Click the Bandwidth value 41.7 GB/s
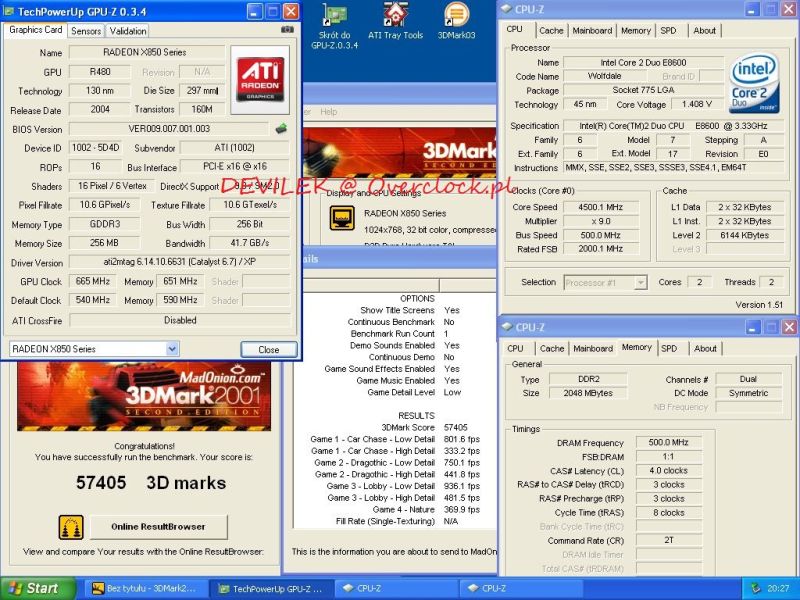This screenshot has height=600, width=800. pyautogui.click(x=249, y=243)
